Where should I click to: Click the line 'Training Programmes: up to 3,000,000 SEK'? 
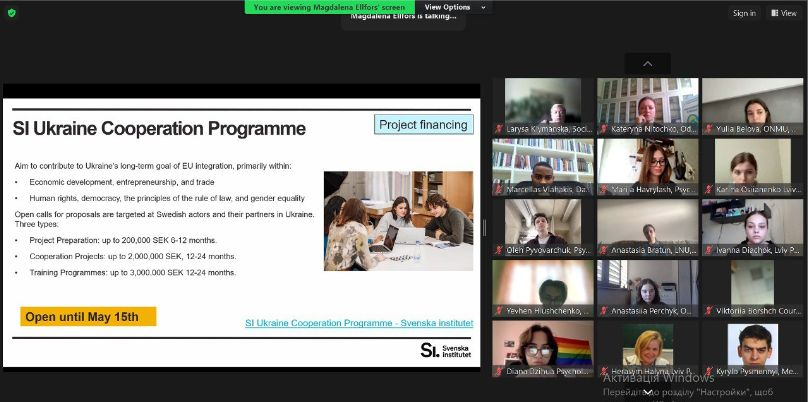pyautogui.click(x=132, y=273)
